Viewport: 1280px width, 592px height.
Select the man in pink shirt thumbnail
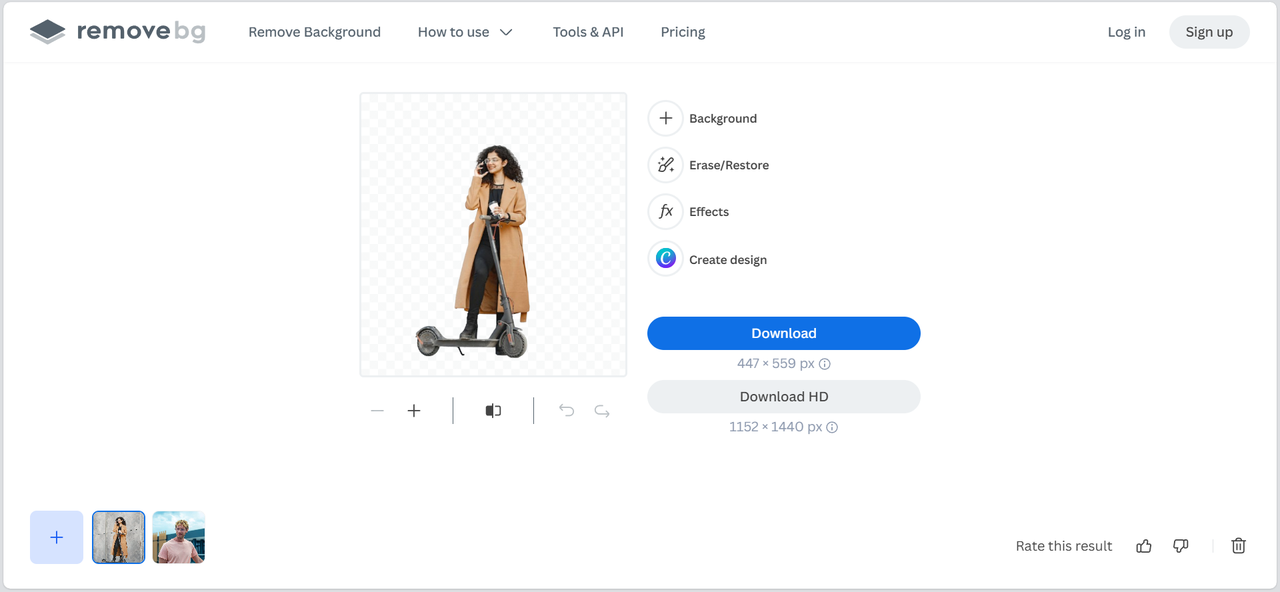(179, 537)
